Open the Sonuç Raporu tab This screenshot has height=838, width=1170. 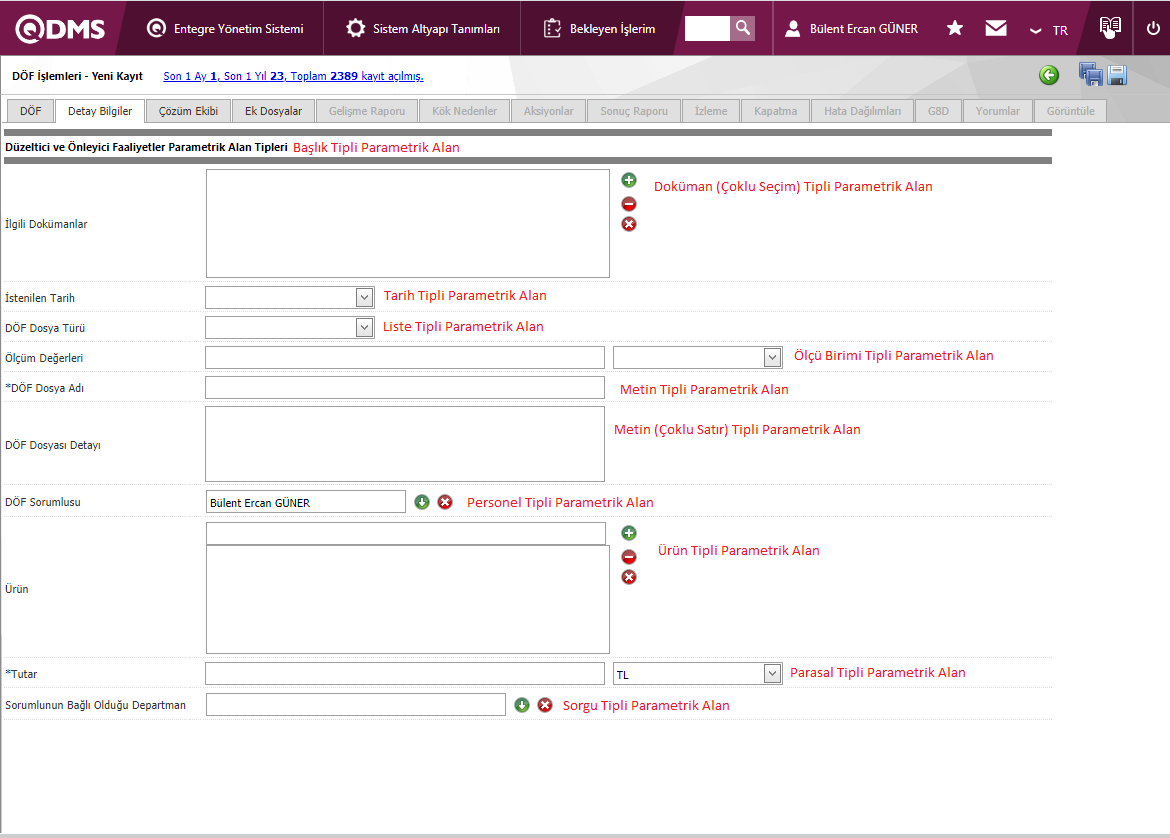(x=634, y=111)
